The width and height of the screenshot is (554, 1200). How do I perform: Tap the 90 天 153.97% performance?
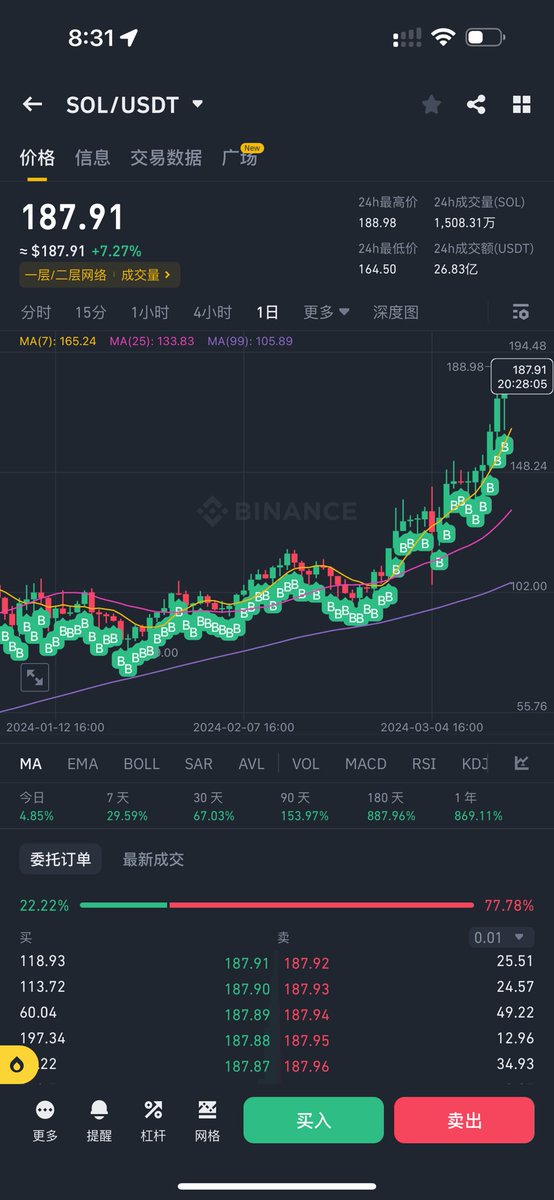306,807
